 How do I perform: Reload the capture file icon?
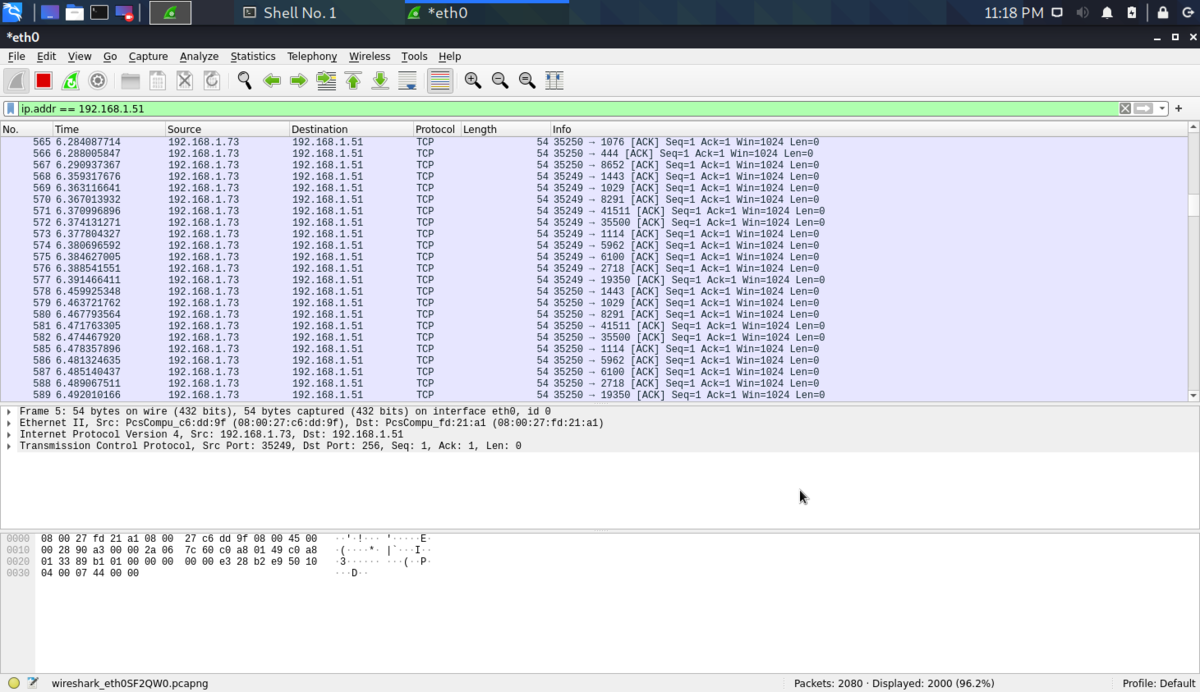point(211,81)
